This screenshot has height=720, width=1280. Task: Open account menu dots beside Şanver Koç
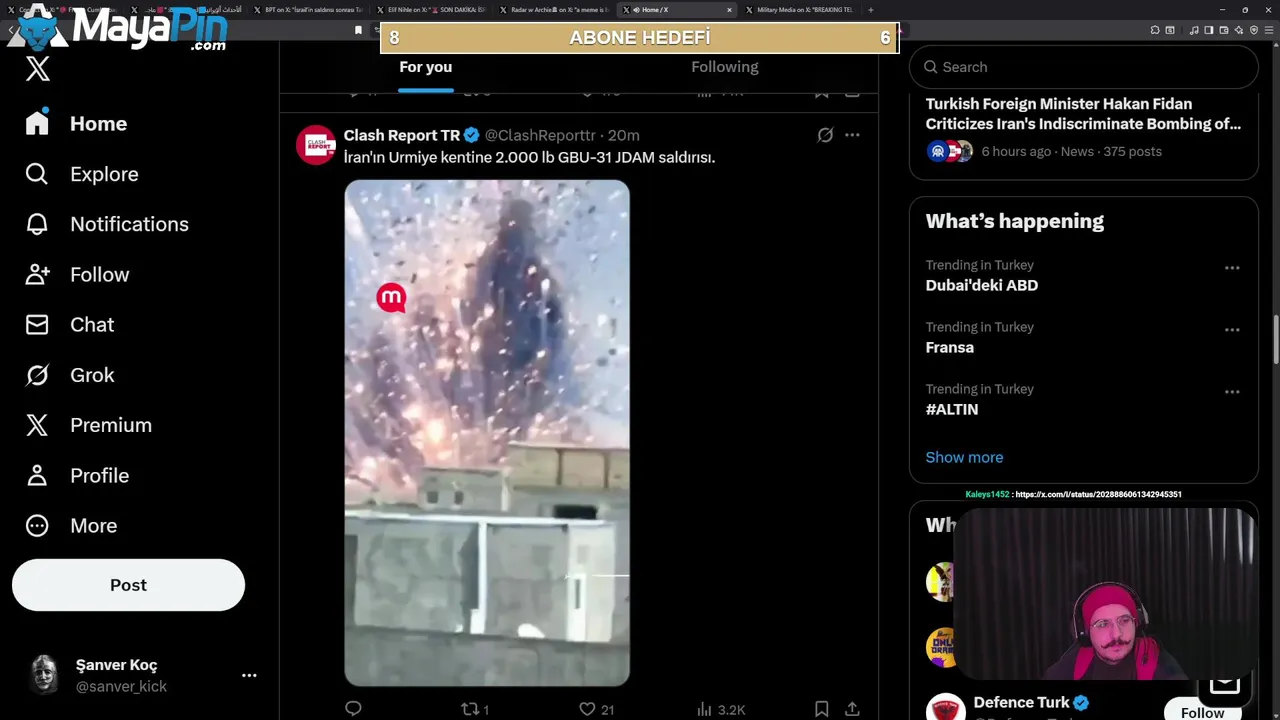249,676
